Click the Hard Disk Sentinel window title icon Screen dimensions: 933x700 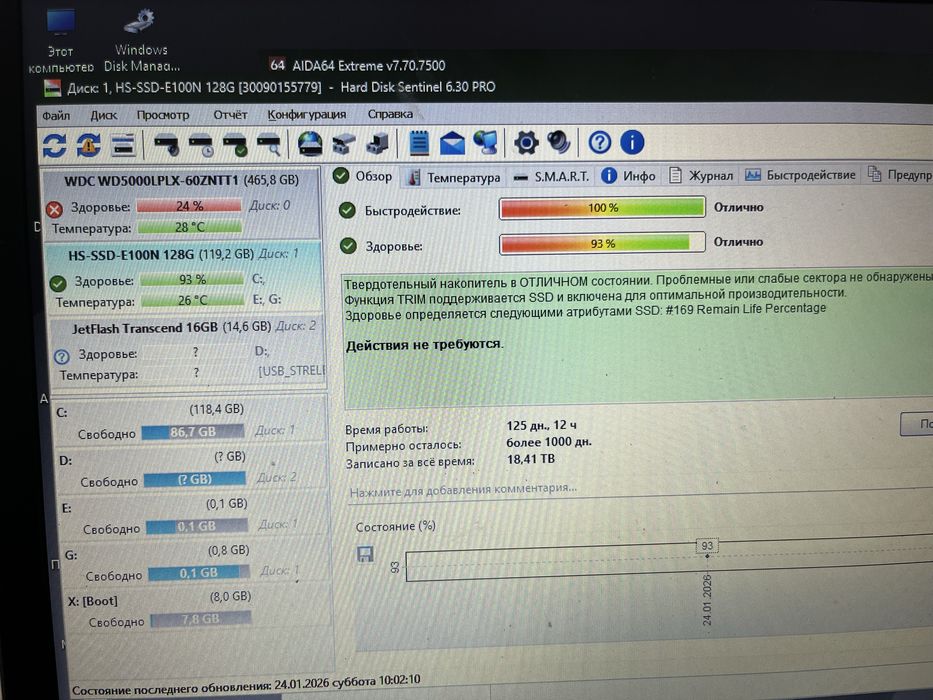point(52,88)
